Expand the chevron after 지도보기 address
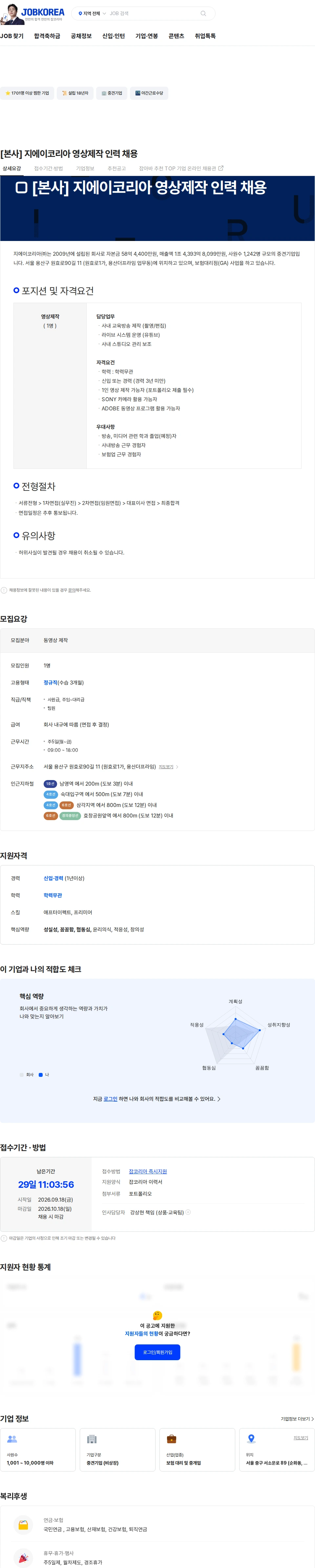The height and width of the screenshot is (1568, 315). coord(177,766)
